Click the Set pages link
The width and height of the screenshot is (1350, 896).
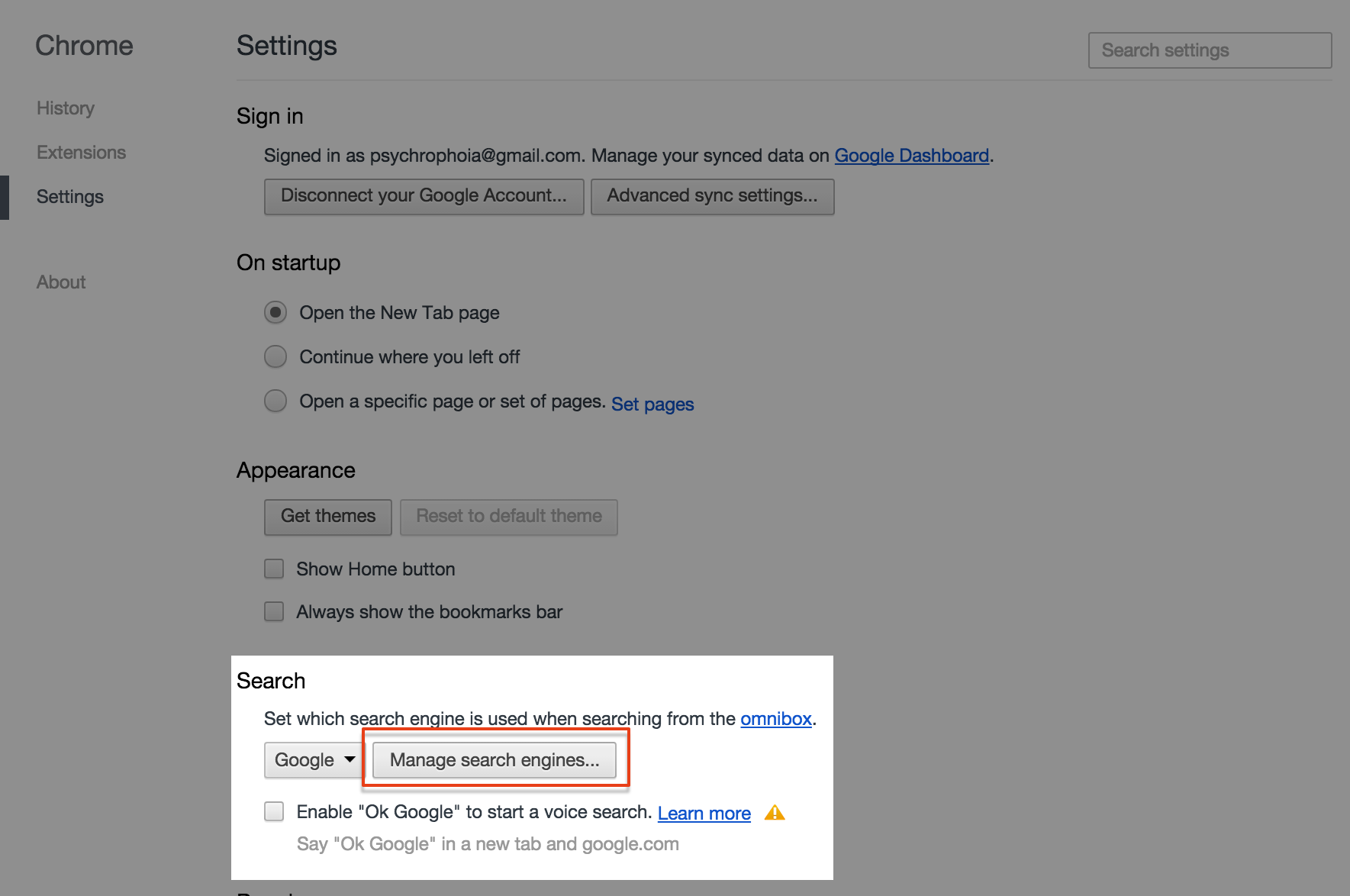pos(652,404)
